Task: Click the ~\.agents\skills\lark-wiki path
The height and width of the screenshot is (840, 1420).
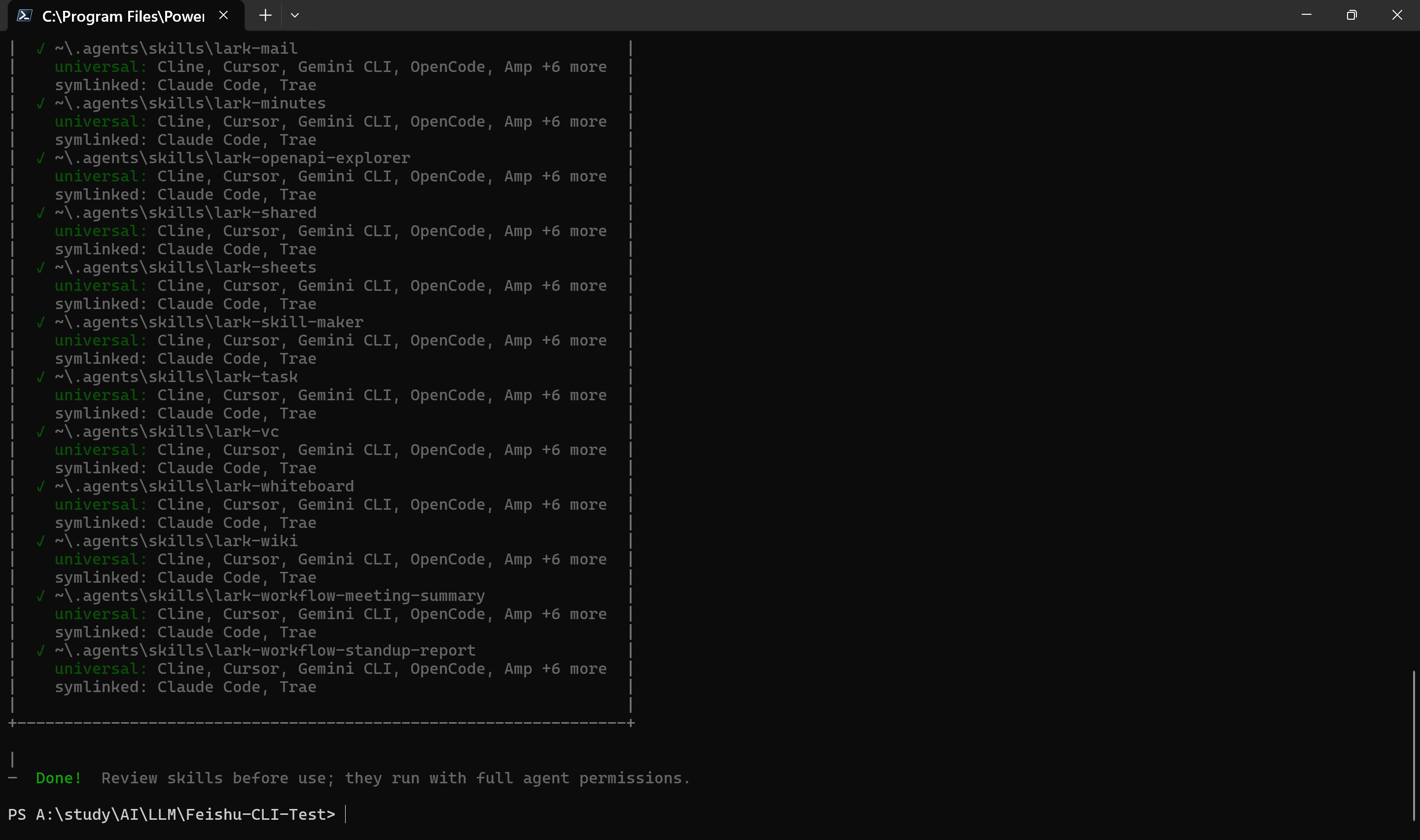Action: click(x=176, y=541)
